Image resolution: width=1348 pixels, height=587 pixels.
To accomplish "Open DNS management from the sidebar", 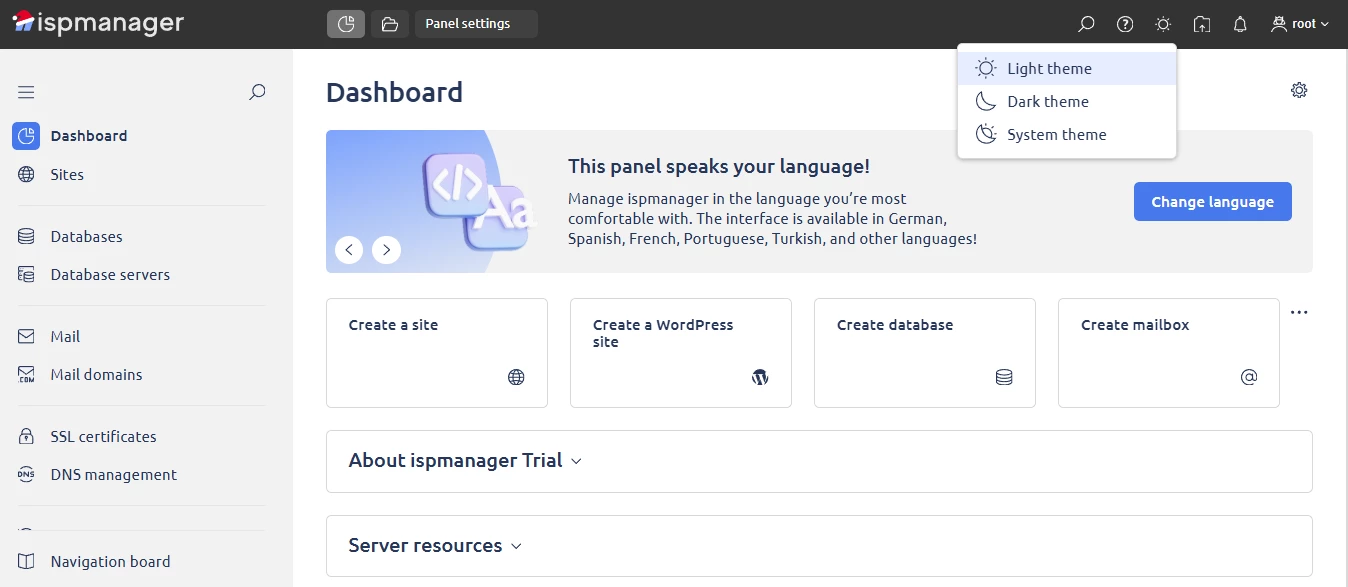I will 114,474.
